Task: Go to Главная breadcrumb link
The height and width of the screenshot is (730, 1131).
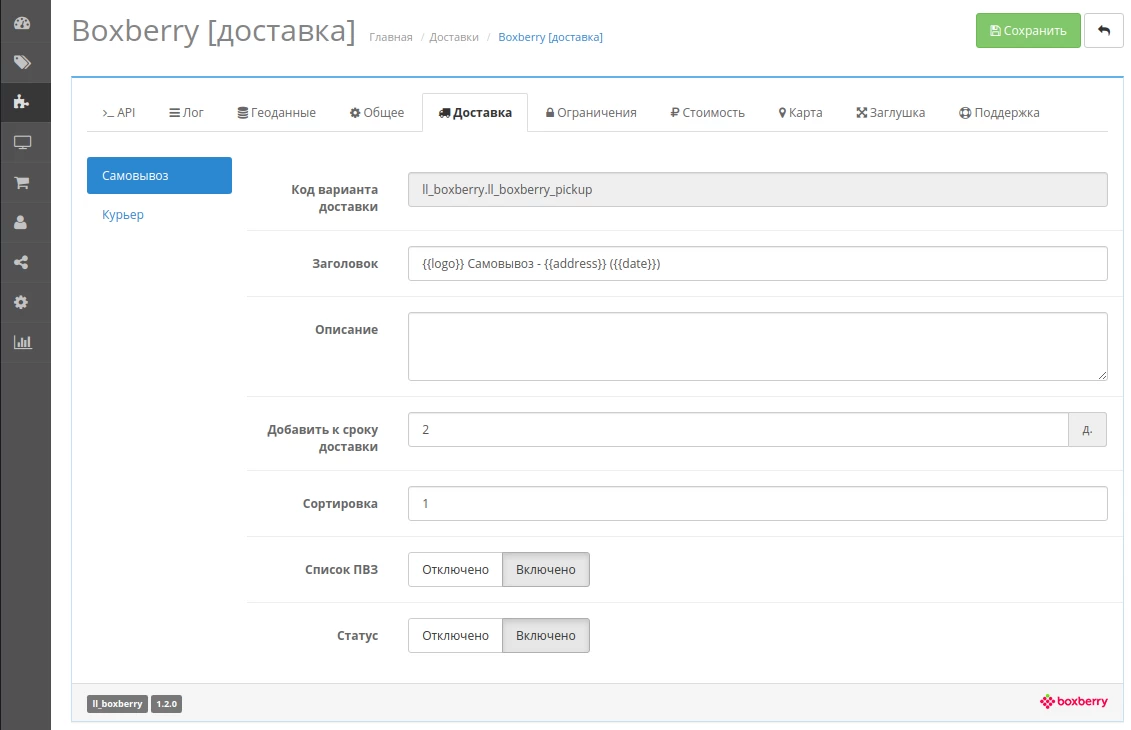Action: [391, 38]
